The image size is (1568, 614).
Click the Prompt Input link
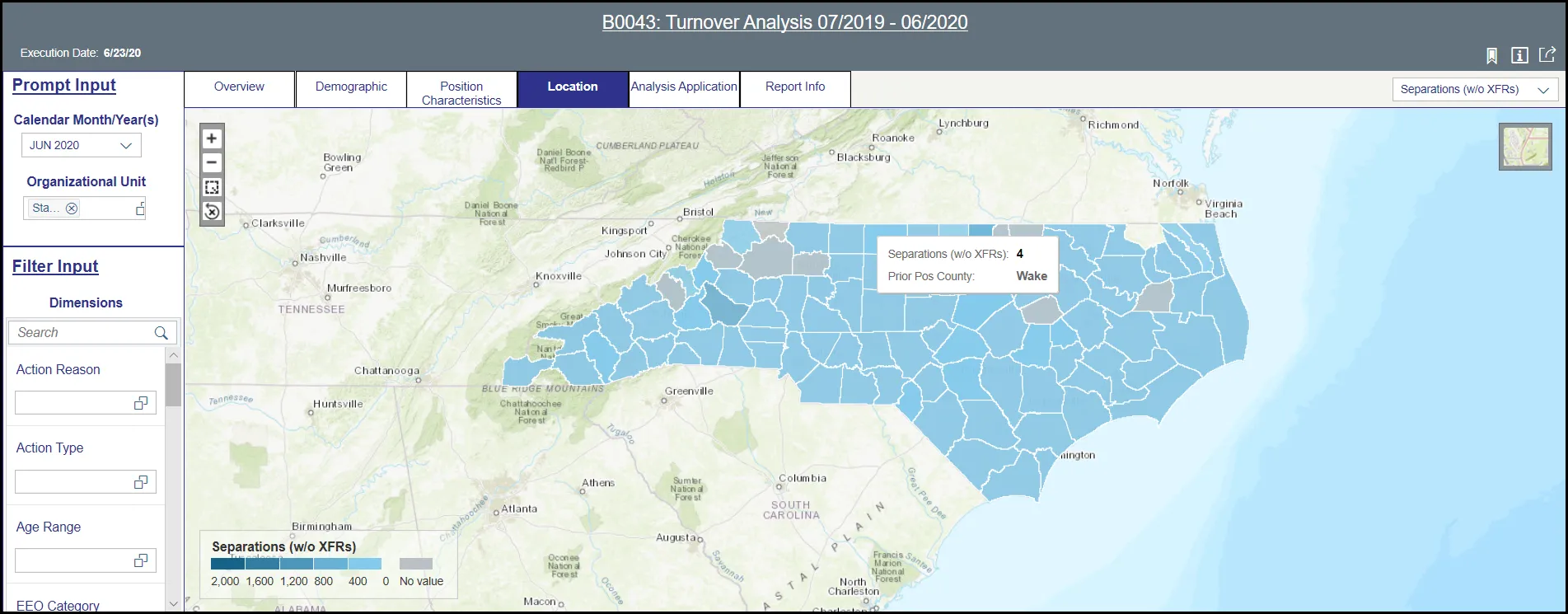click(63, 85)
